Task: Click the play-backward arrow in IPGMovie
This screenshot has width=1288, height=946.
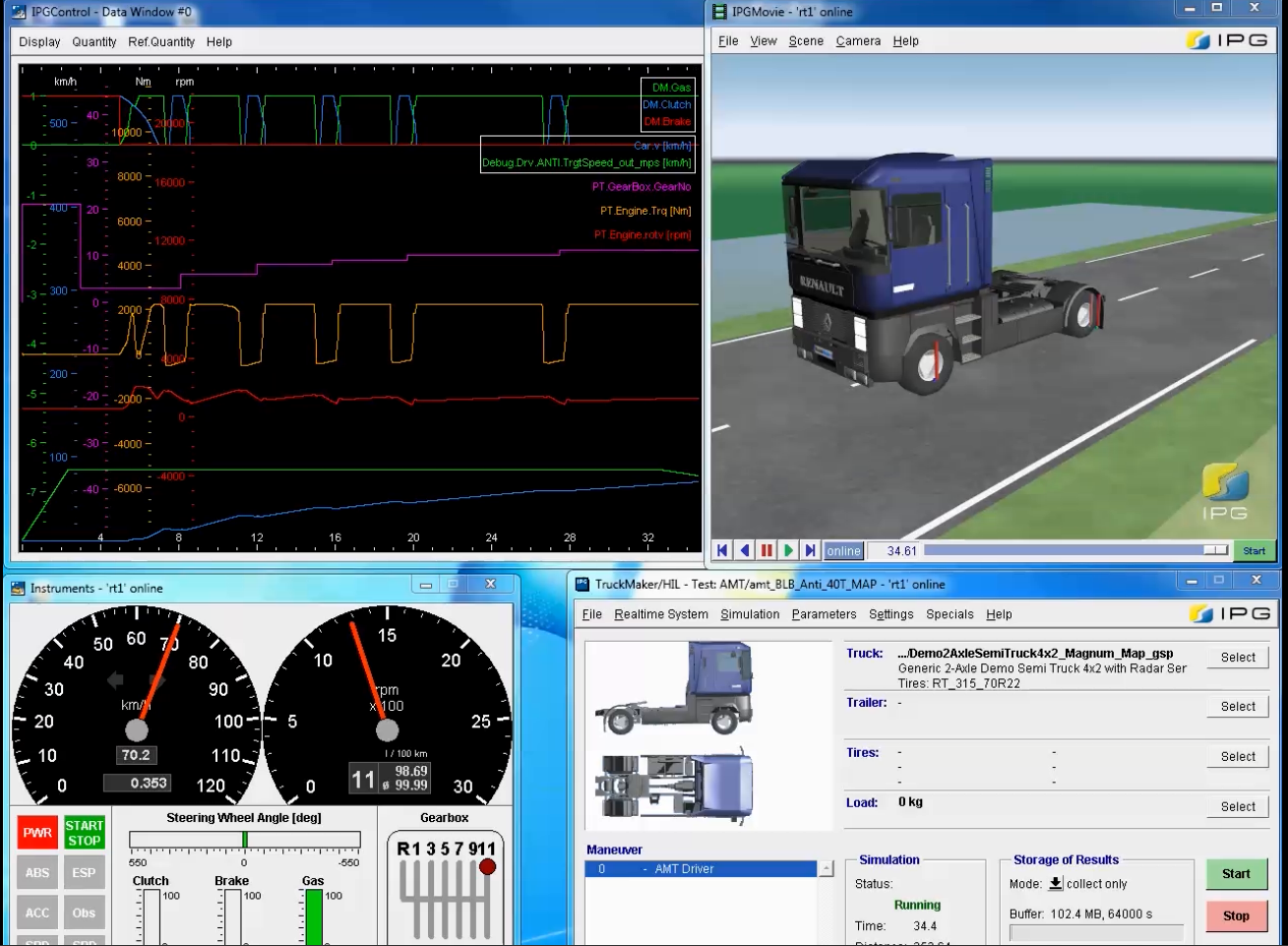Action: 745,551
